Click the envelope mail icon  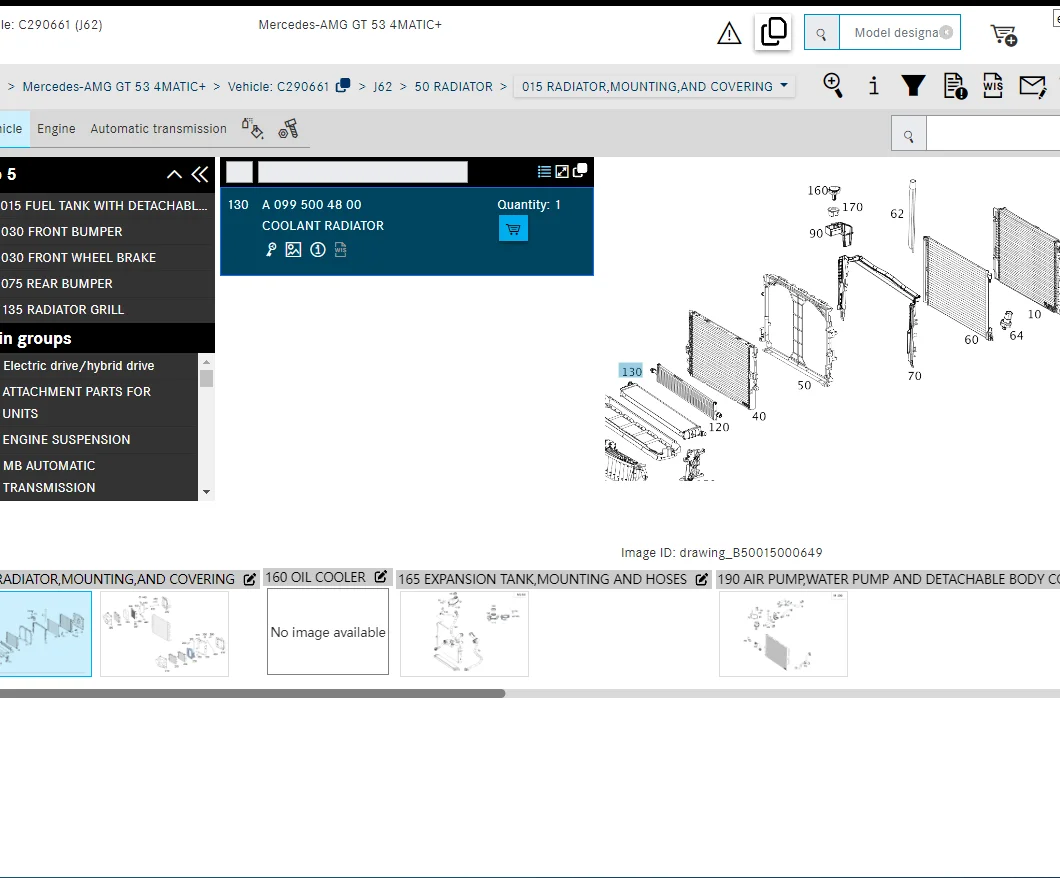tap(1032, 87)
